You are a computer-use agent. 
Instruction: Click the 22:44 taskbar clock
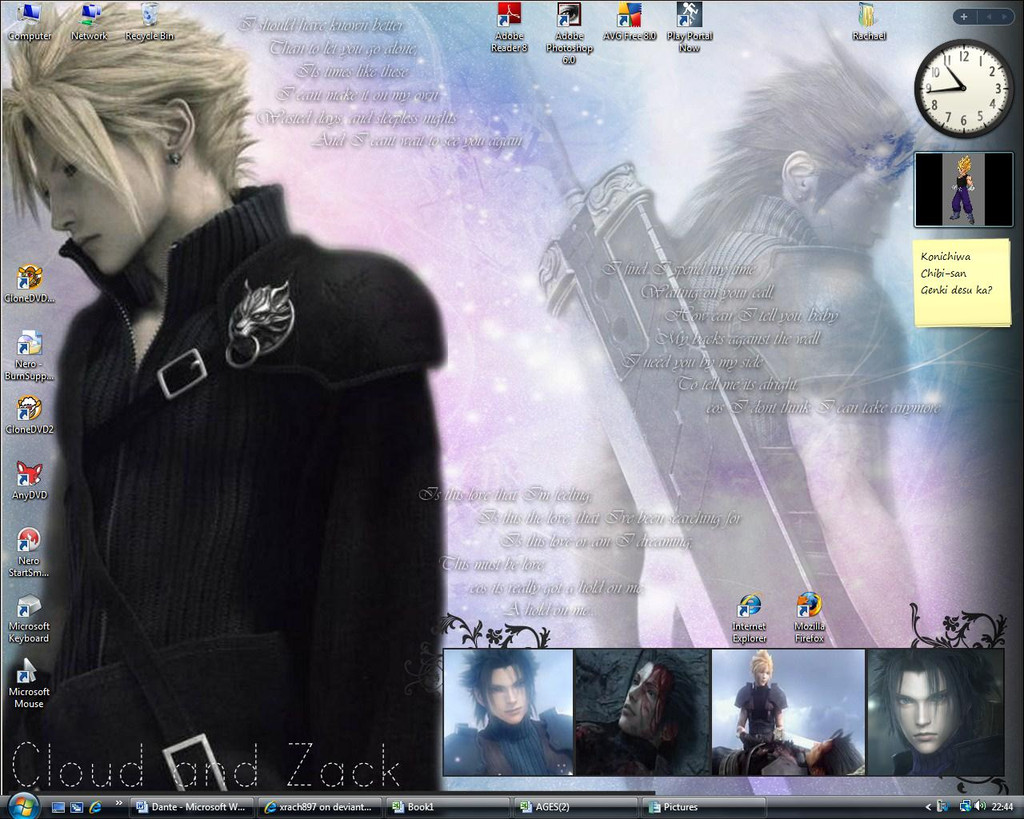[1002, 807]
